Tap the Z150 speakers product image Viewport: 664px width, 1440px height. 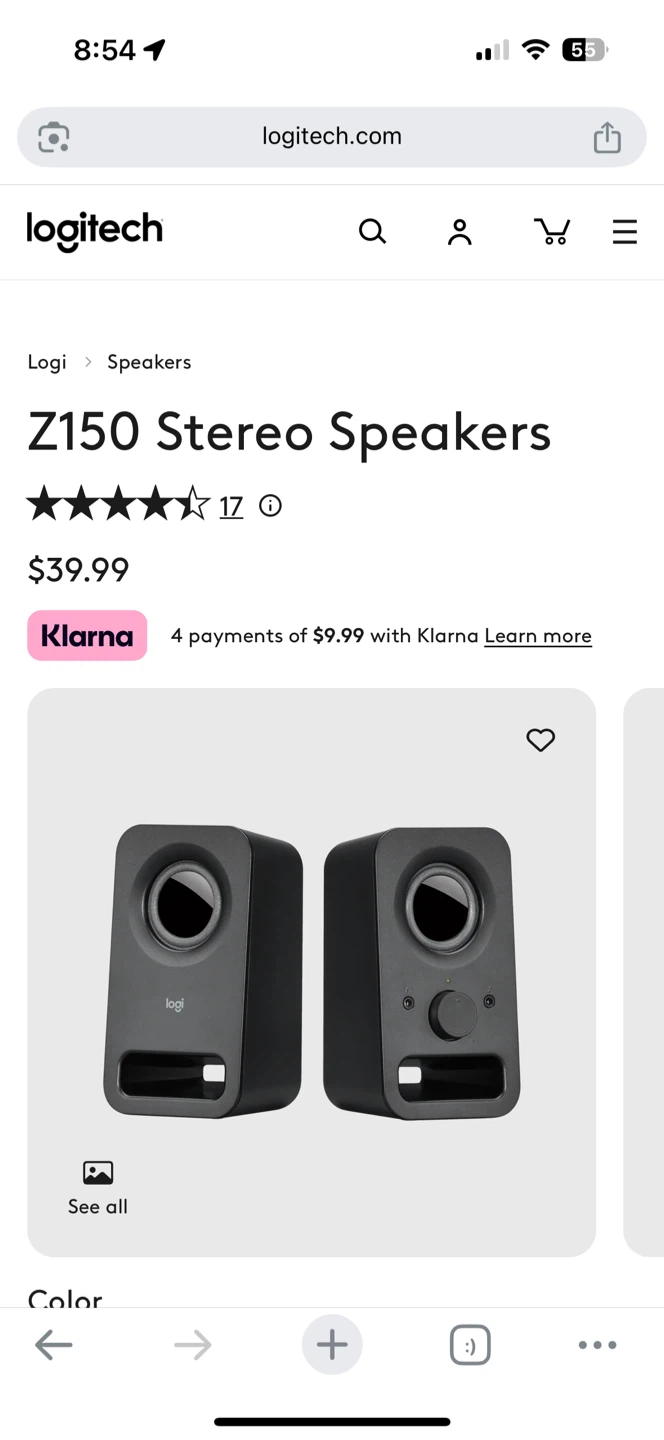pos(312,970)
